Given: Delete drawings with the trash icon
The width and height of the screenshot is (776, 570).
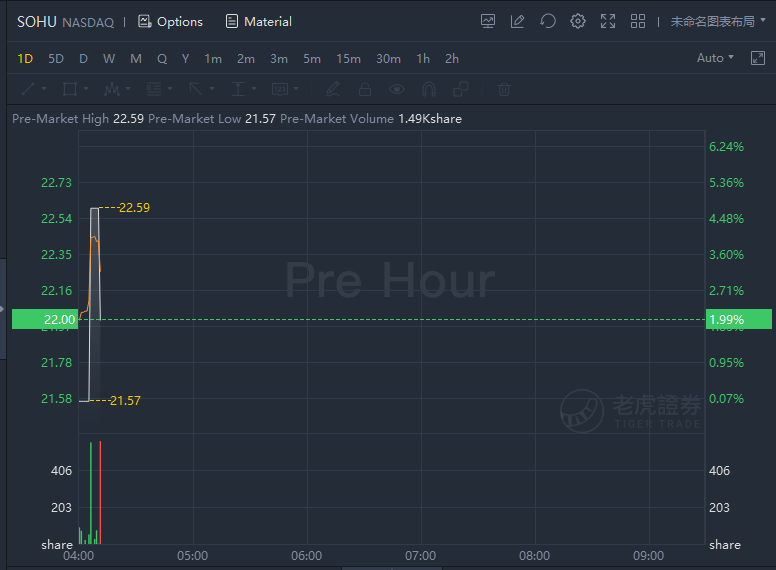Looking at the screenshot, I should pyautogui.click(x=504, y=89).
